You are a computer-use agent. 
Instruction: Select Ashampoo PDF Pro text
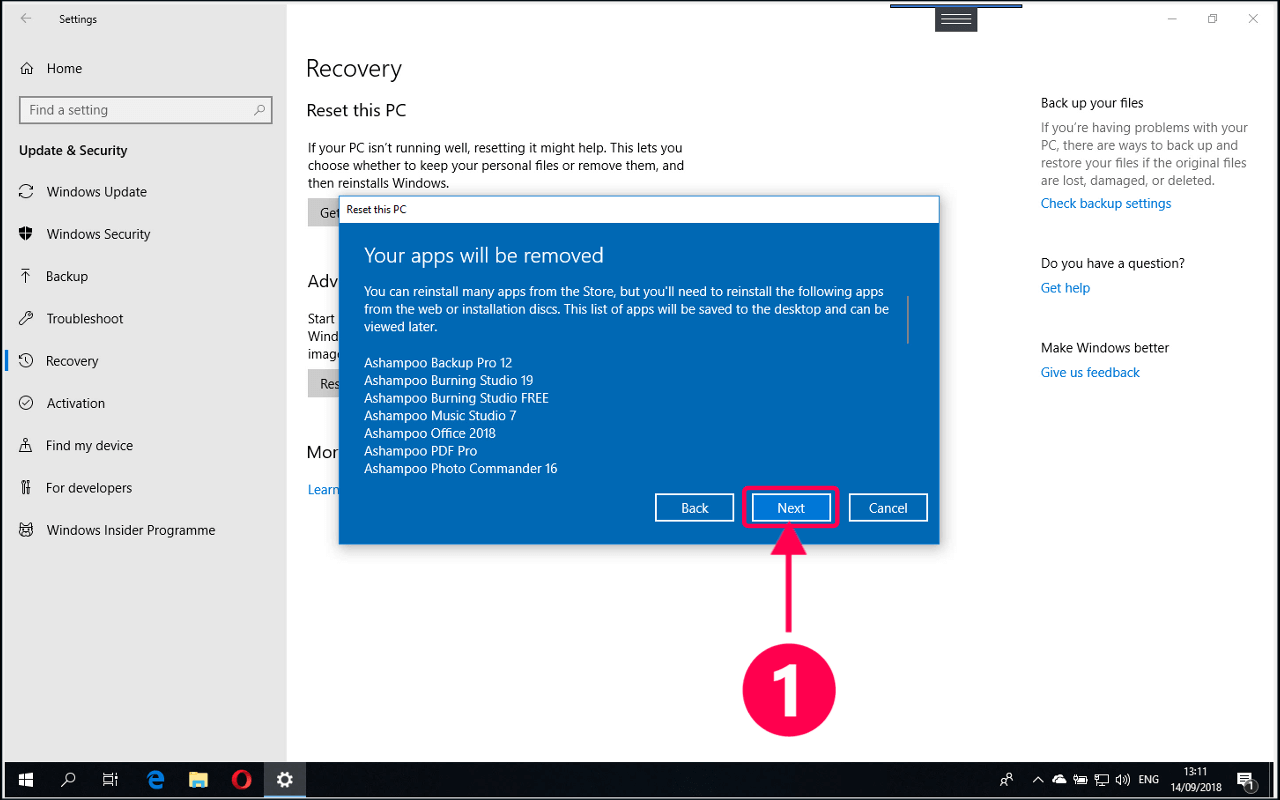pyautogui.click(x=420, y=451)
